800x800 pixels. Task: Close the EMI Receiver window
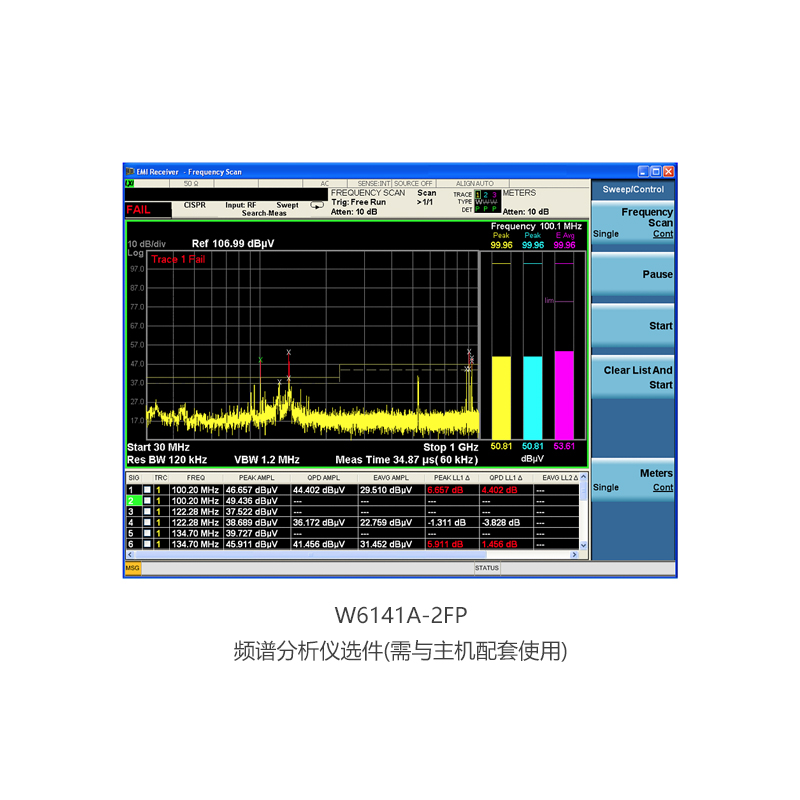(x=668, y=171)
